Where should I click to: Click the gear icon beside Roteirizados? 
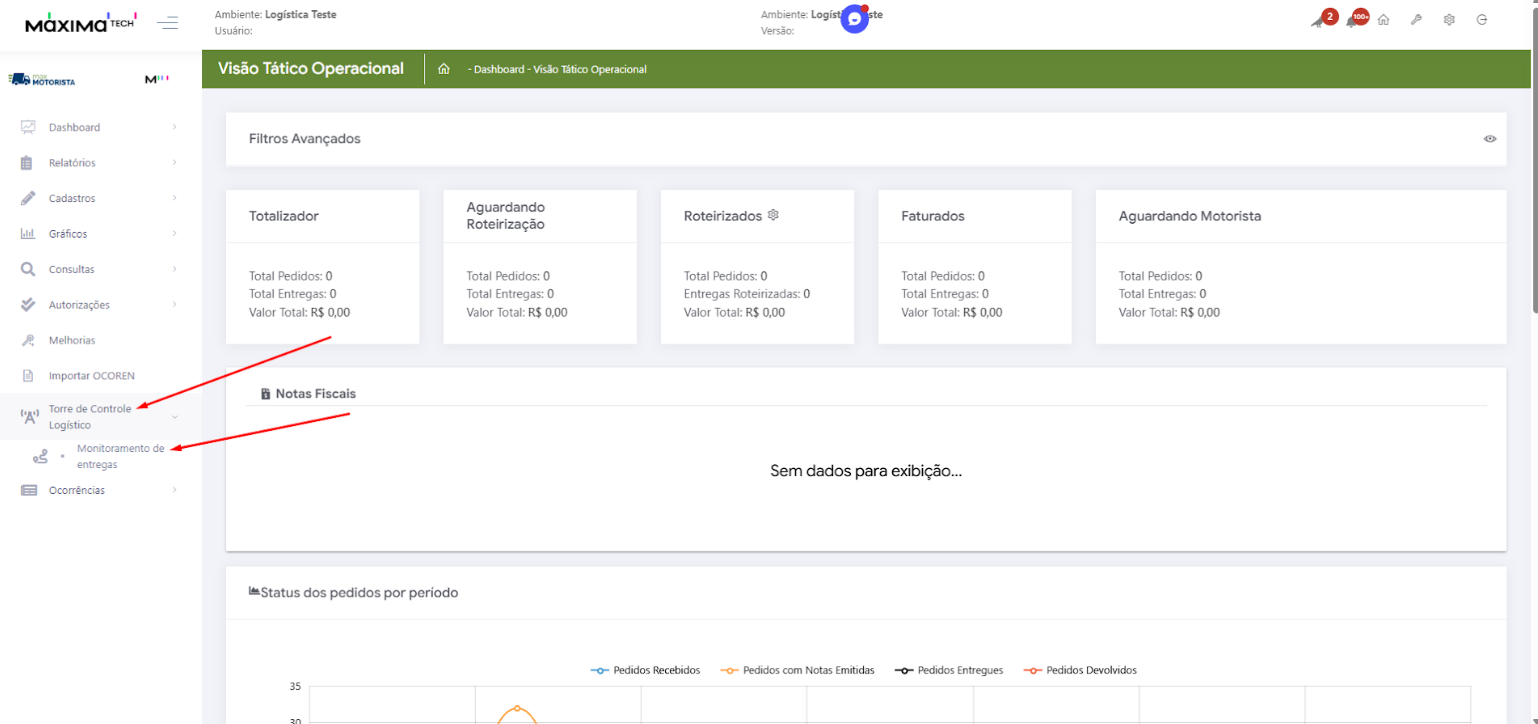773,215
